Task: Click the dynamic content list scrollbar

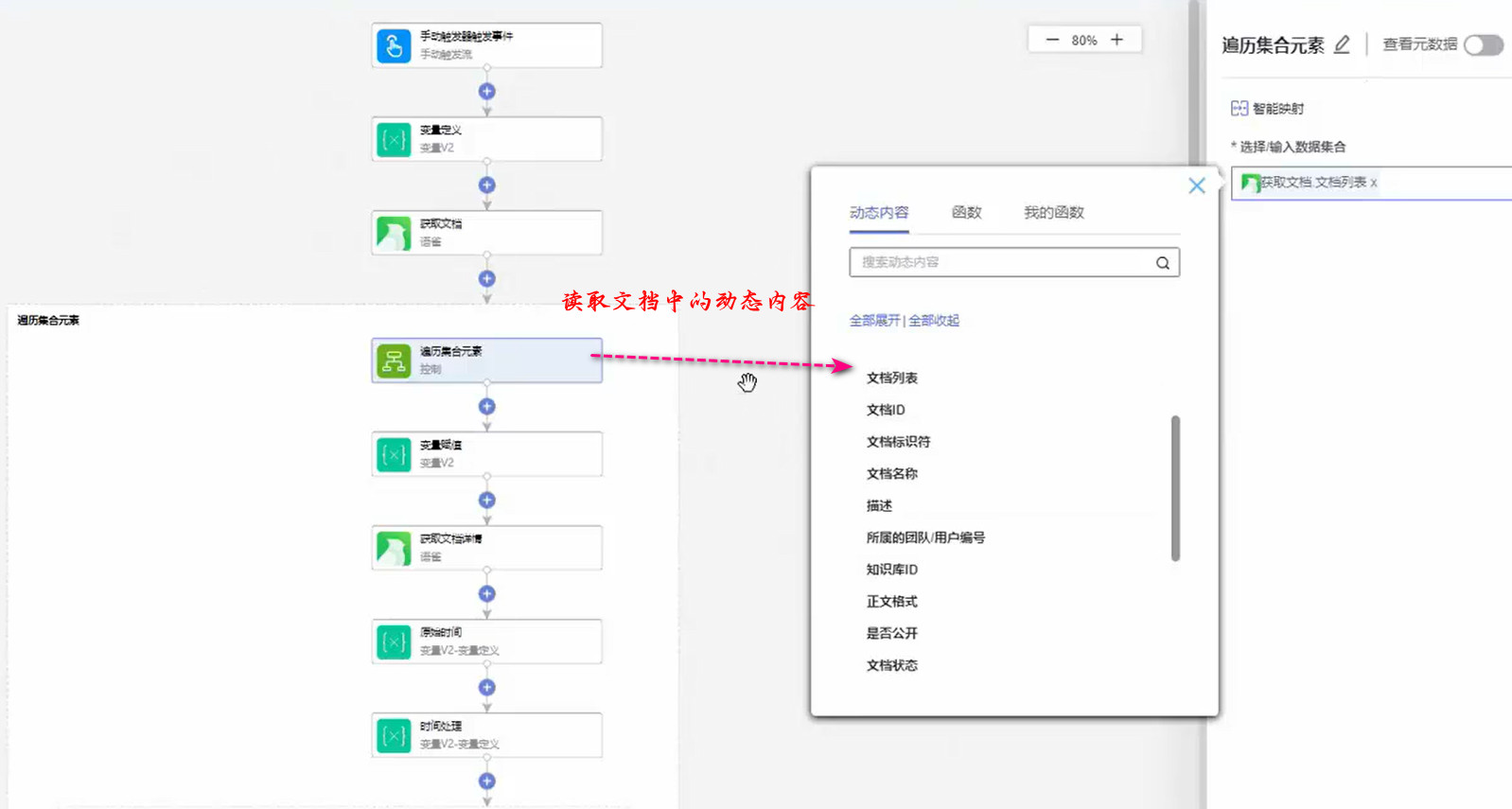Action: tap(1175, 488)
